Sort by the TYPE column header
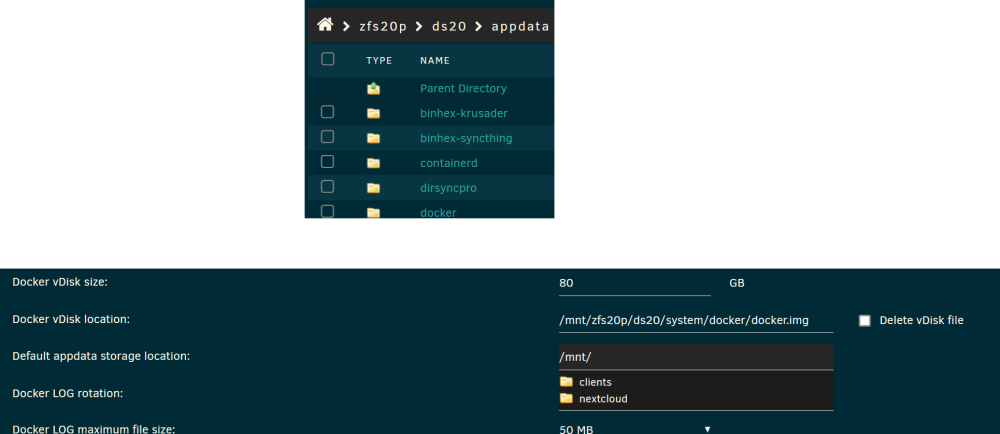The height and width of the screenshot is (434, 1000). tap(379, 61)
